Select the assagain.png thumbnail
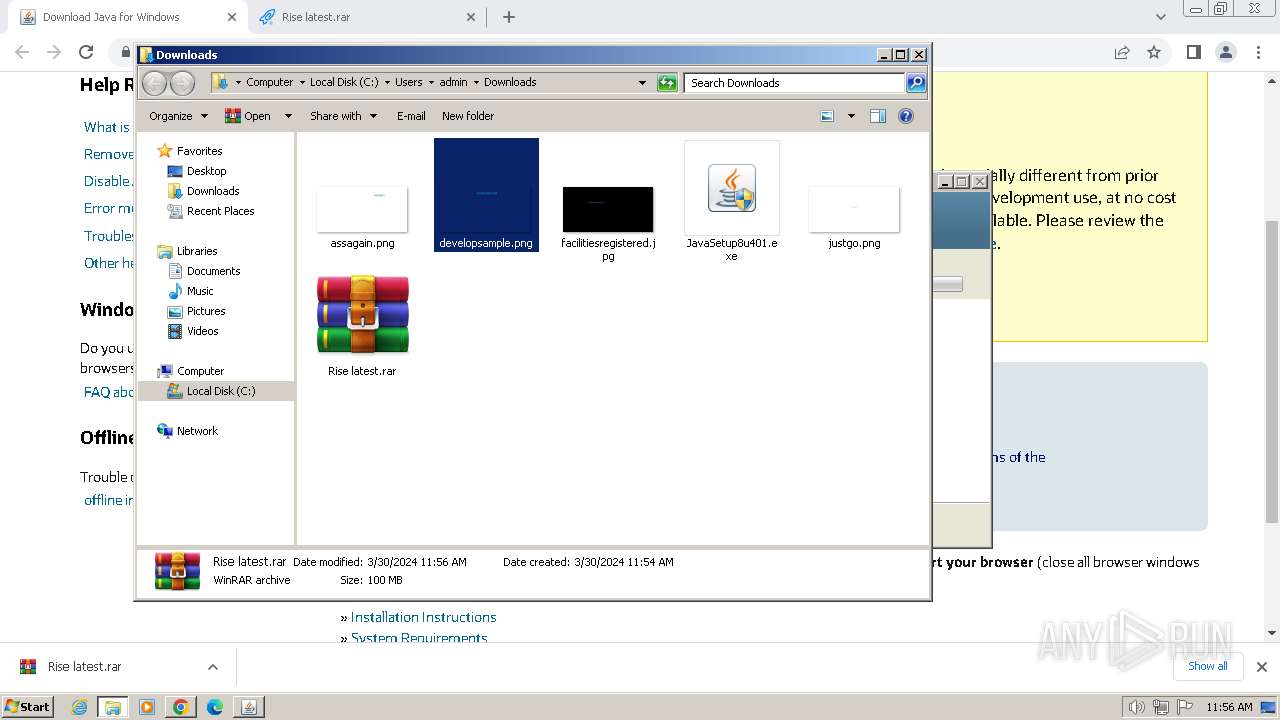This screenshot has width=1280, height=720. click(362, 209)
